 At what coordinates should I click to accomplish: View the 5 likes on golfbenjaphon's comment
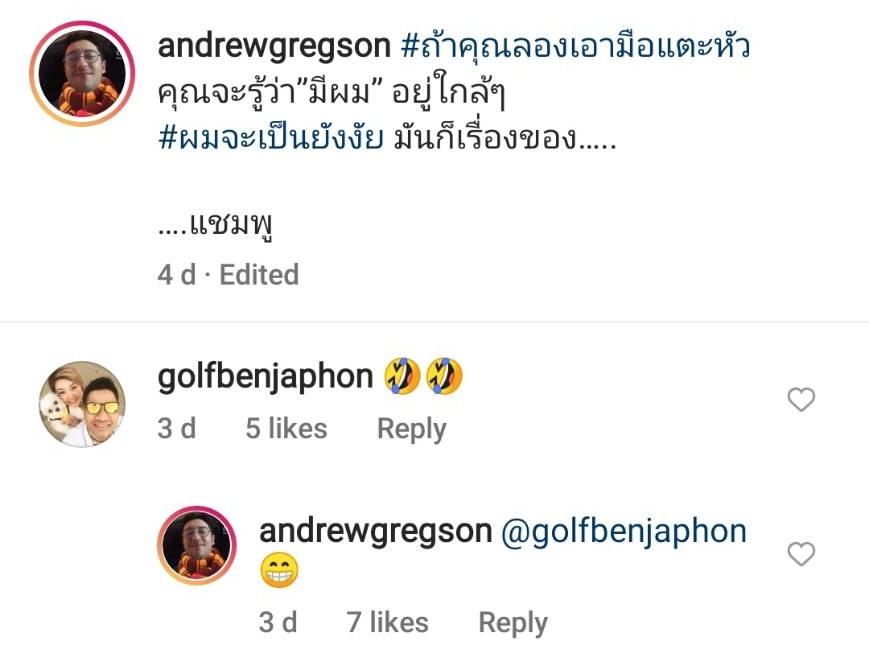(287, 428)
